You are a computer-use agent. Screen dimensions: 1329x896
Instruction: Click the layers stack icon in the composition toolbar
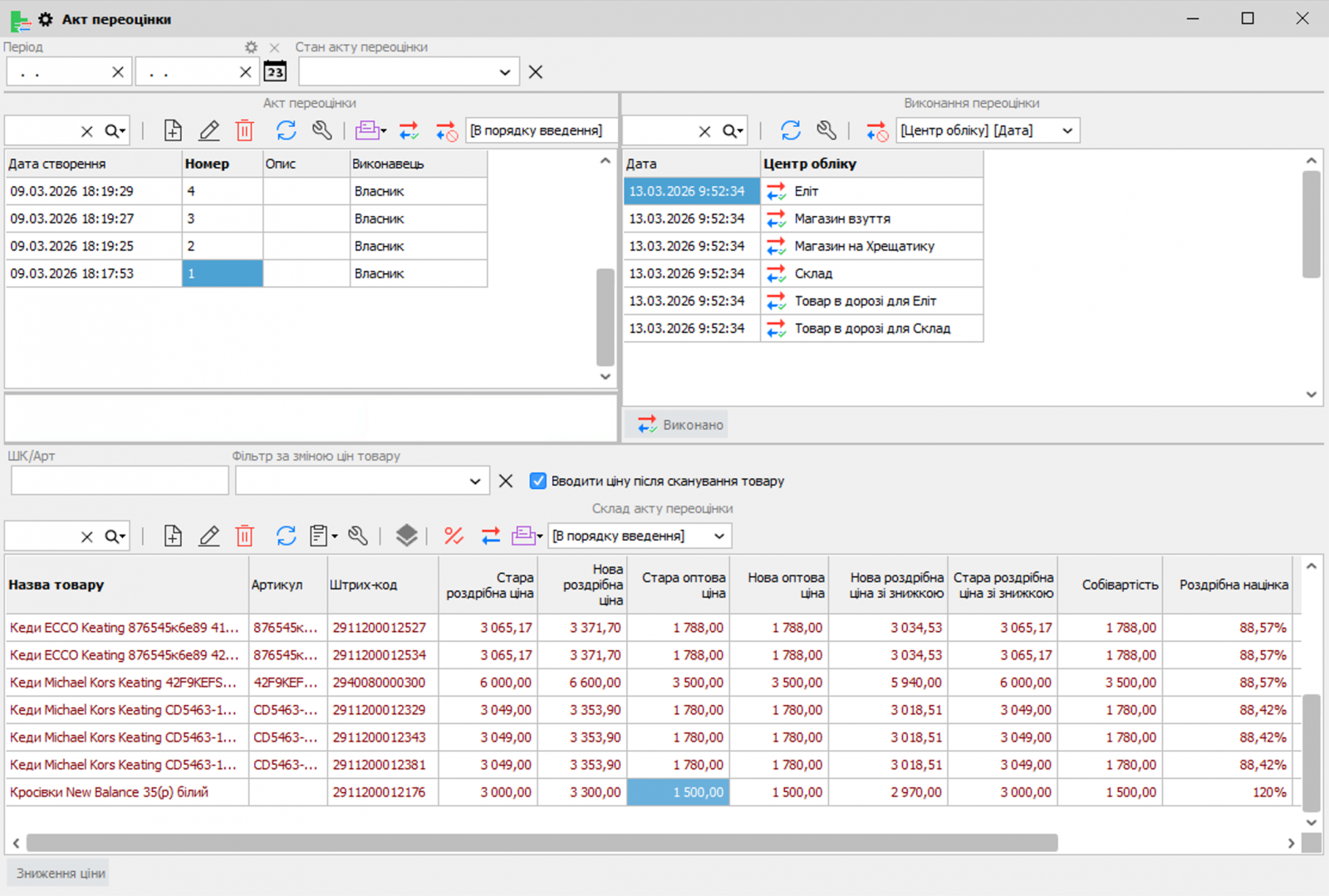[406, 536]
